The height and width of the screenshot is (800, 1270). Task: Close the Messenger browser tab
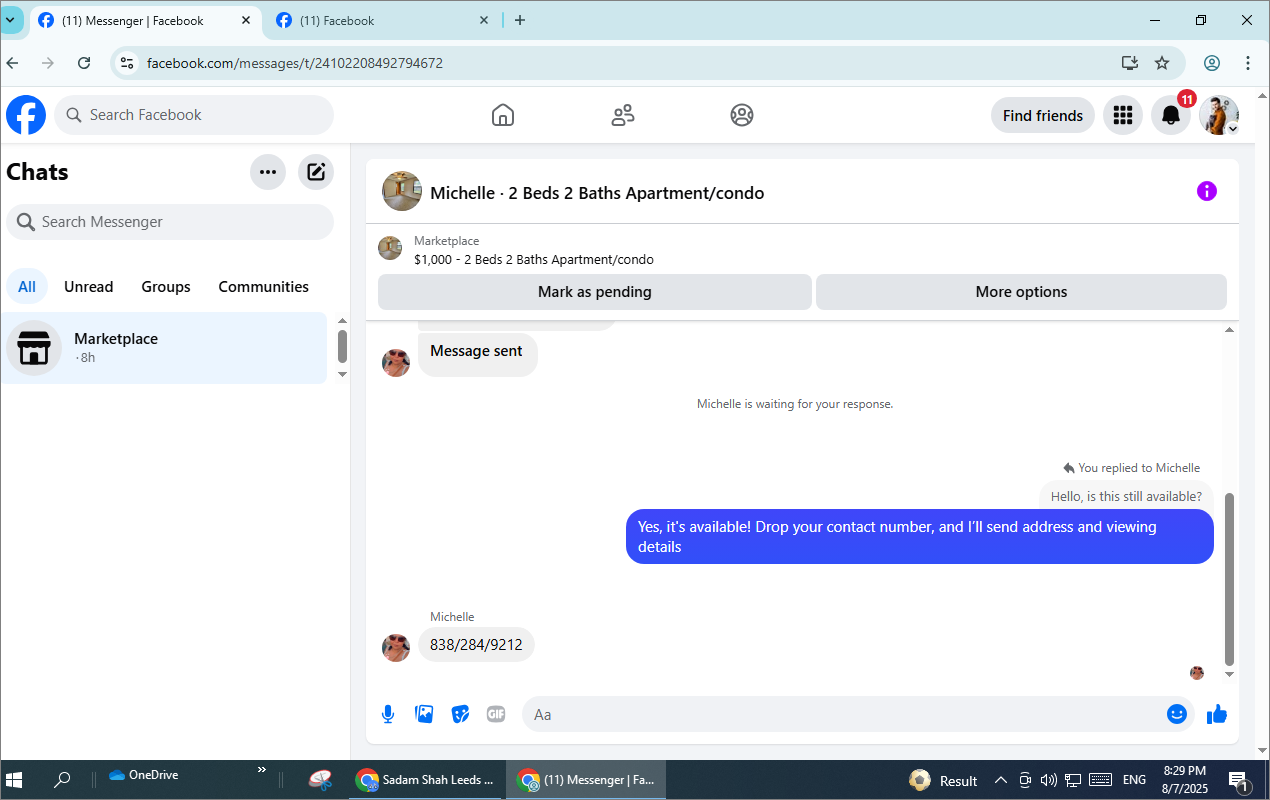(x=246, y=20)
